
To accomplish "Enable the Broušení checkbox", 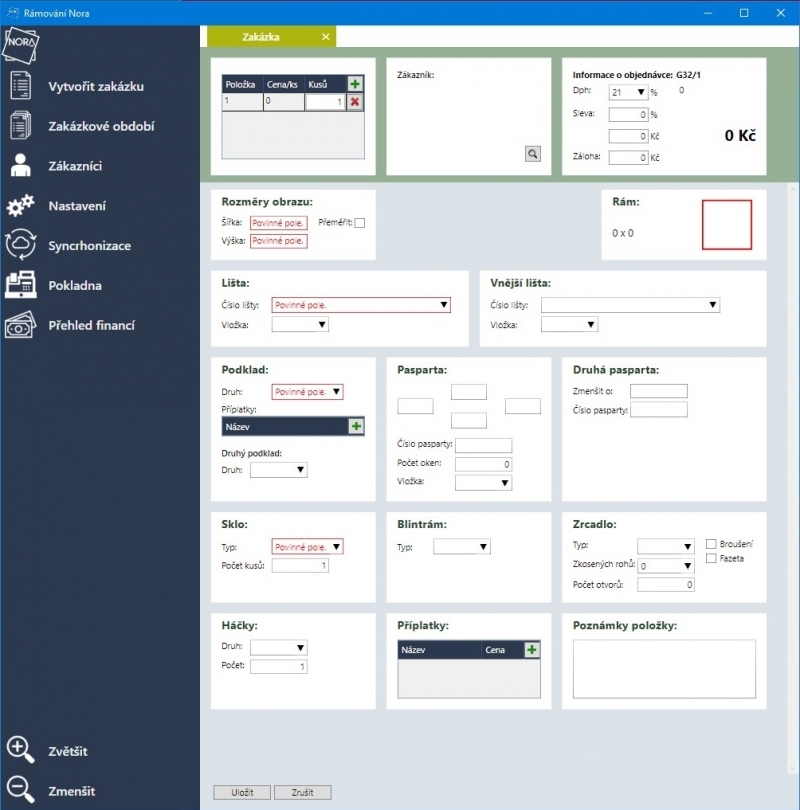I will 711,544.
